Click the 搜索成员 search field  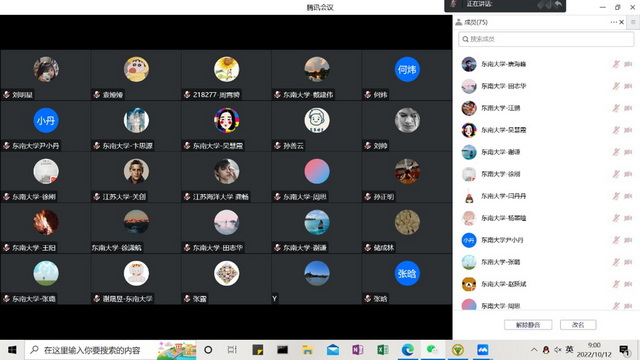546,39
